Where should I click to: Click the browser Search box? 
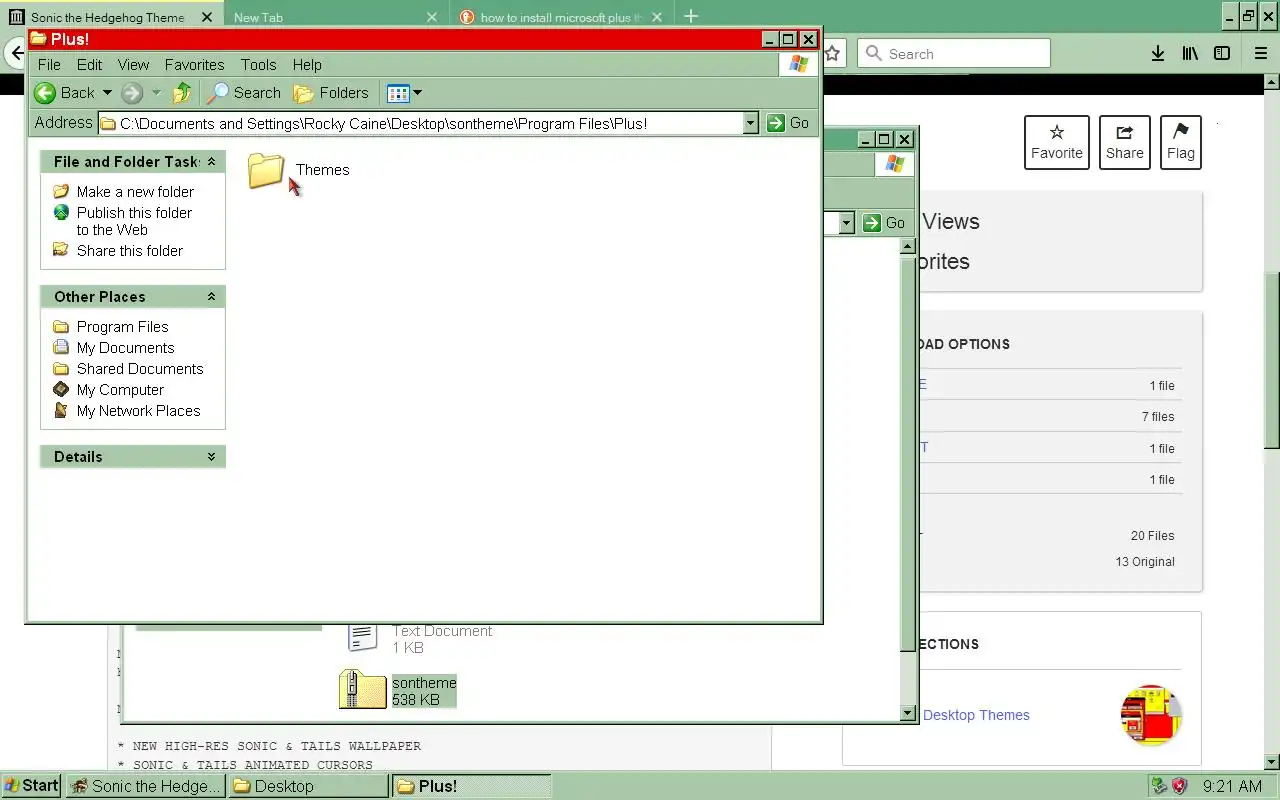(954, 54)
